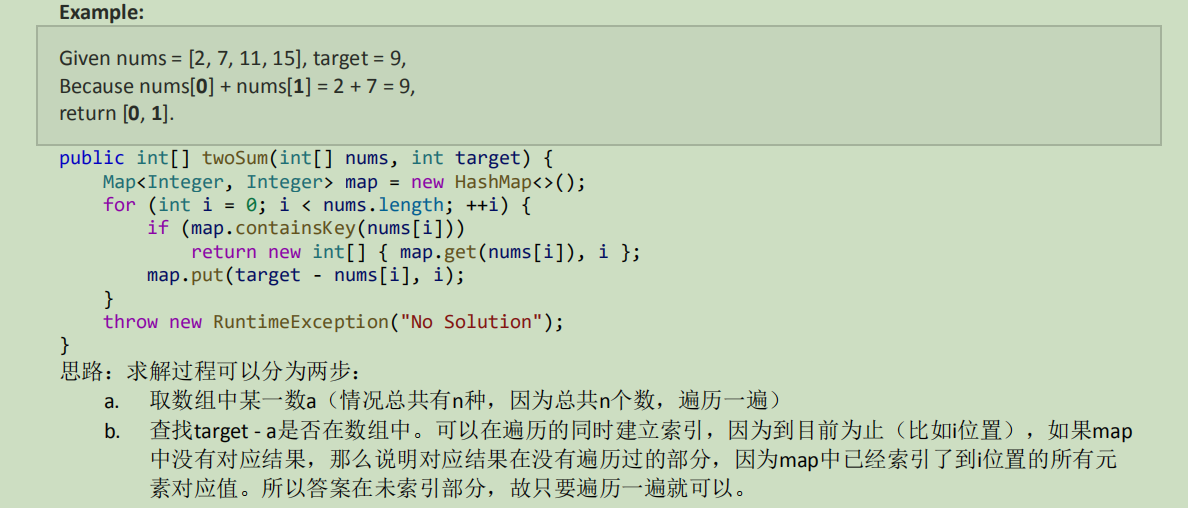Click 'map.get(nums[i])' expression

(487, 252)
